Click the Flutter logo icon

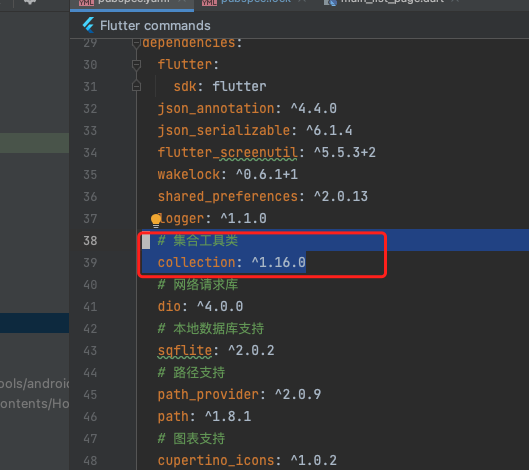pos(89,25)
